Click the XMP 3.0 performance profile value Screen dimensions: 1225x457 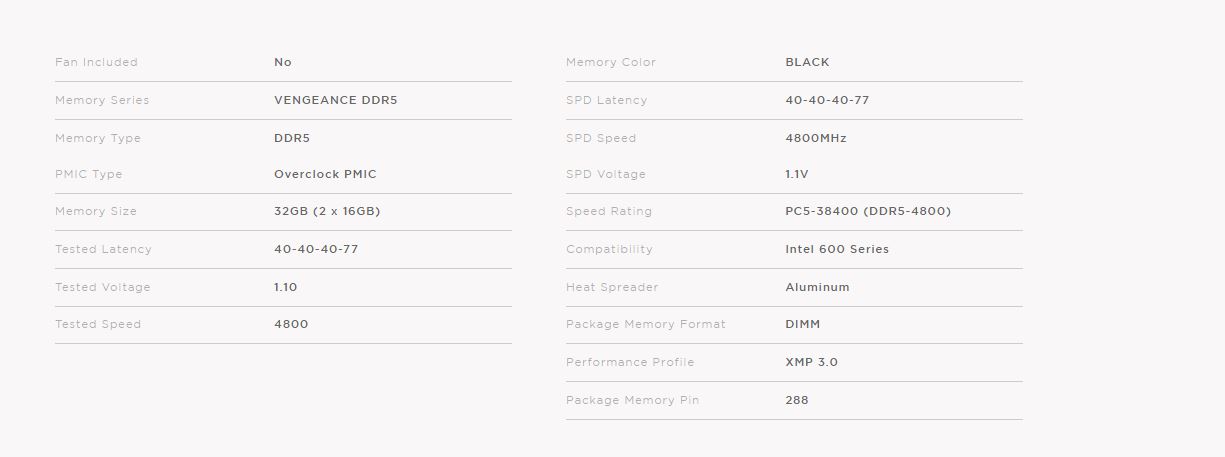811,362
